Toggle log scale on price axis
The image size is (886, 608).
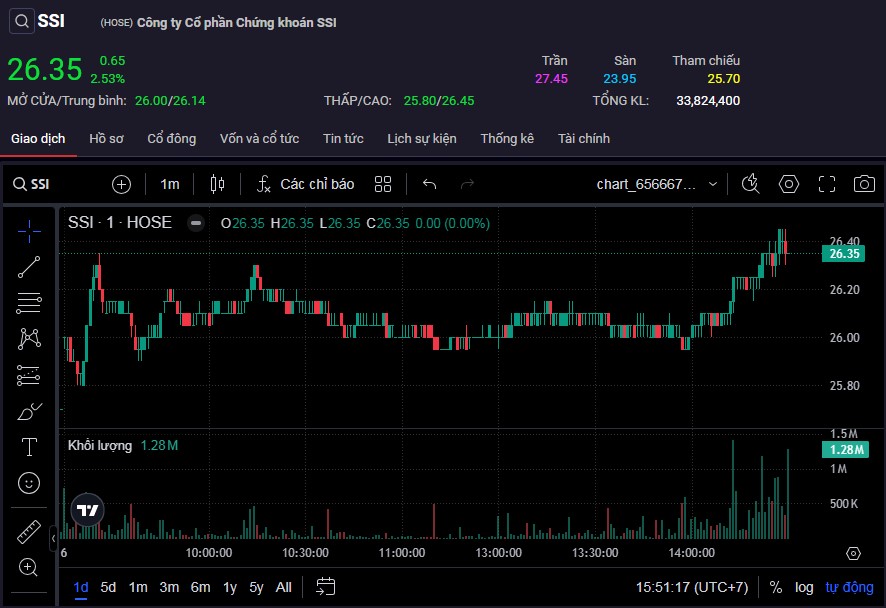coord(804,587)
